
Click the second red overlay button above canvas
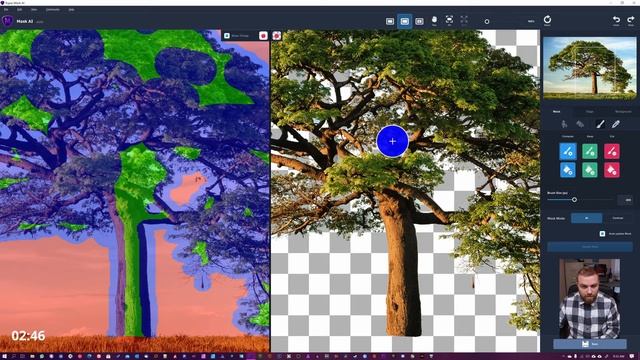(276, 36)
